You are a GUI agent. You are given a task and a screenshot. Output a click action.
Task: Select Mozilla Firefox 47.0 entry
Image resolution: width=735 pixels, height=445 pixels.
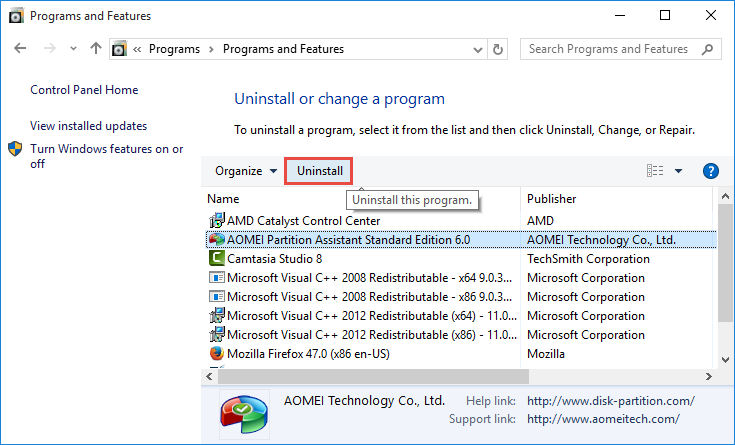coord(308,354)
